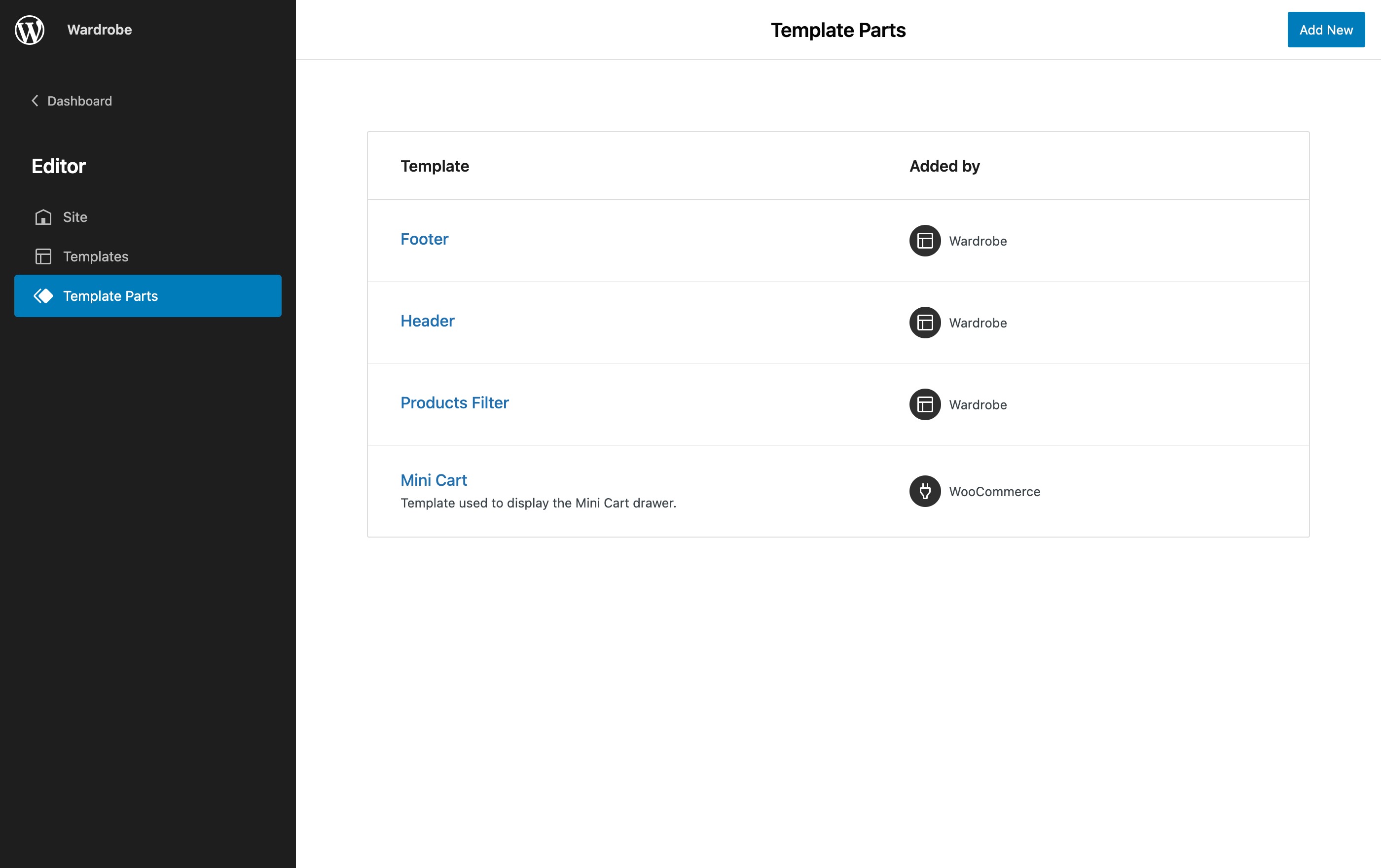
Task: Click the Wardrobe theme icon beside Footer
Action: [x=924, y=241]
